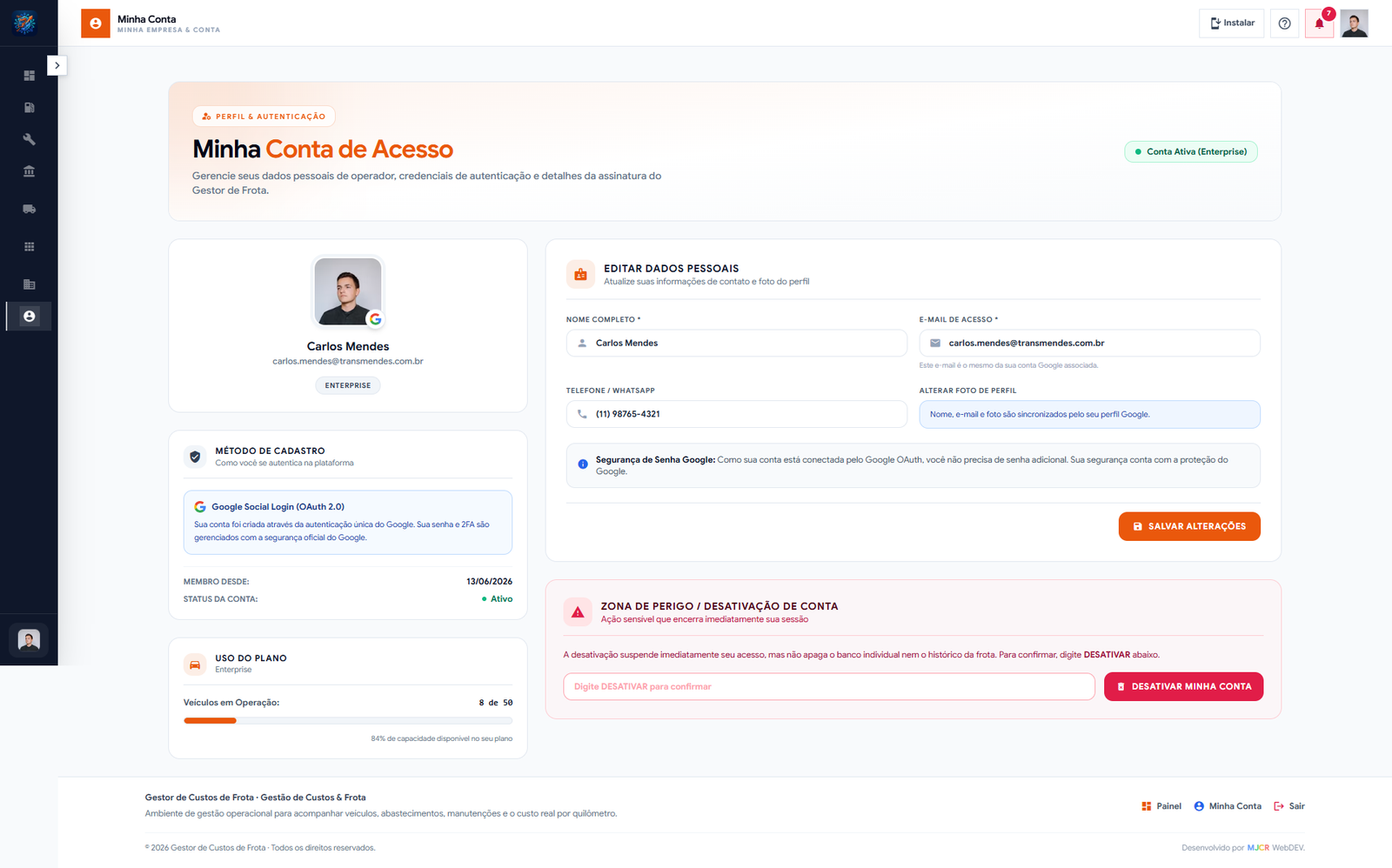Open the help question mark icon

1284,23
